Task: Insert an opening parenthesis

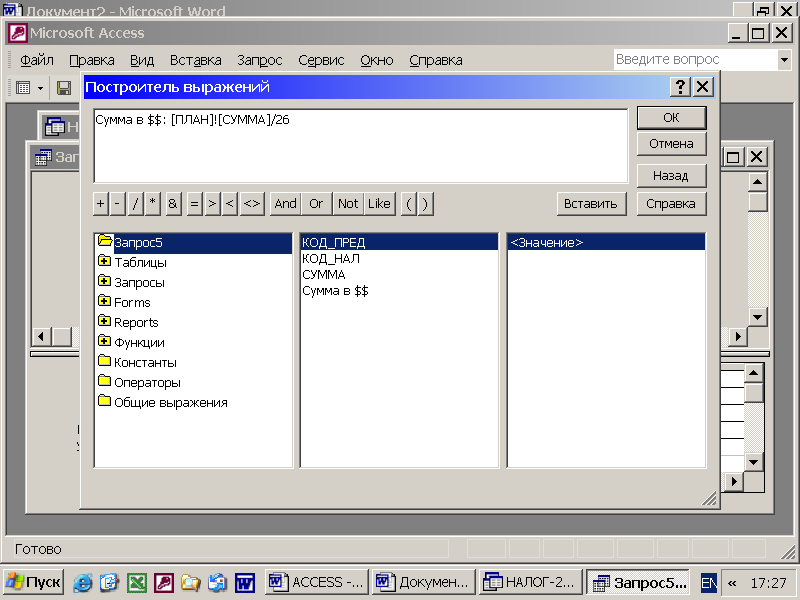Action: [409, 204]
